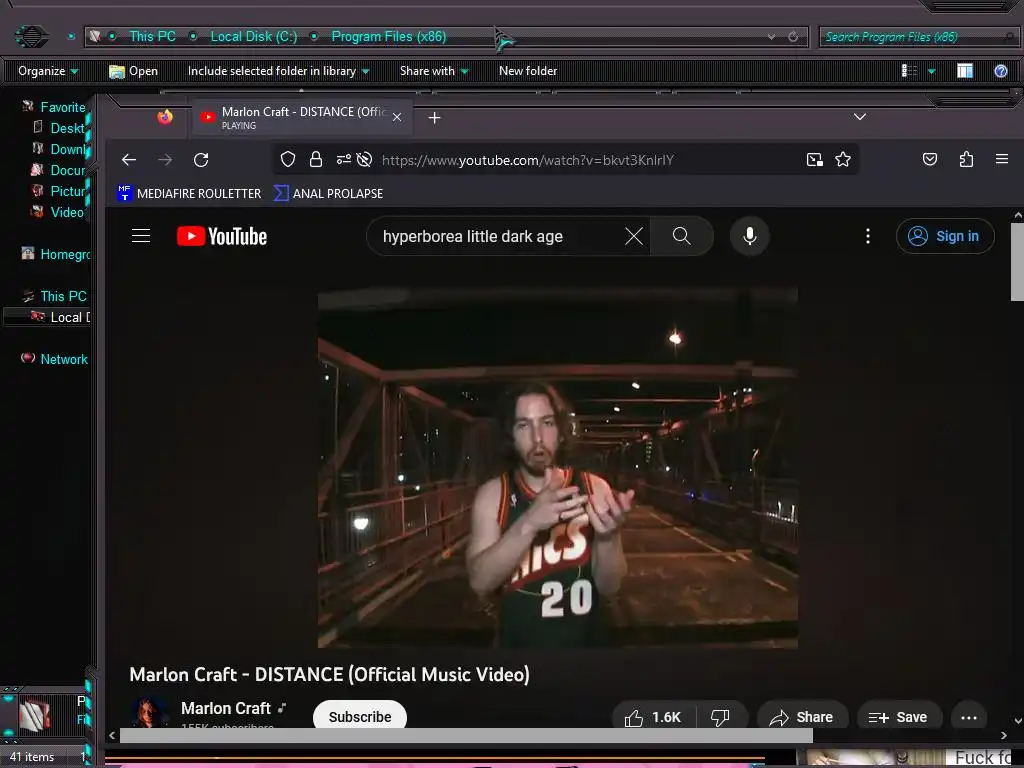This screenshot has width=1024, height=768.
Task: Click the Share button under video
Action: (802, 717)
